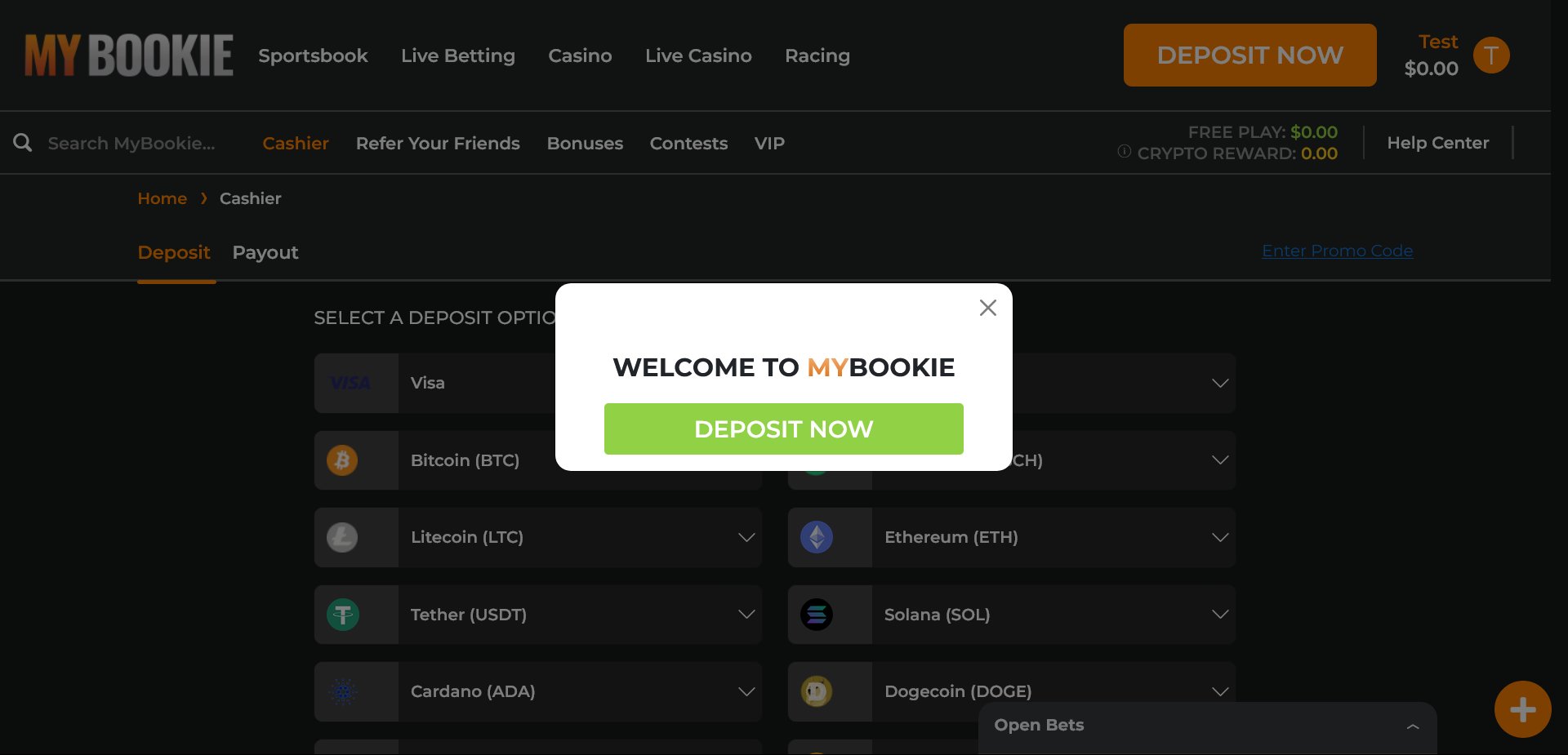This screenshot has width=1568, height=755.
Task: Open the Live Casino menu
Action: click(698, 56)
